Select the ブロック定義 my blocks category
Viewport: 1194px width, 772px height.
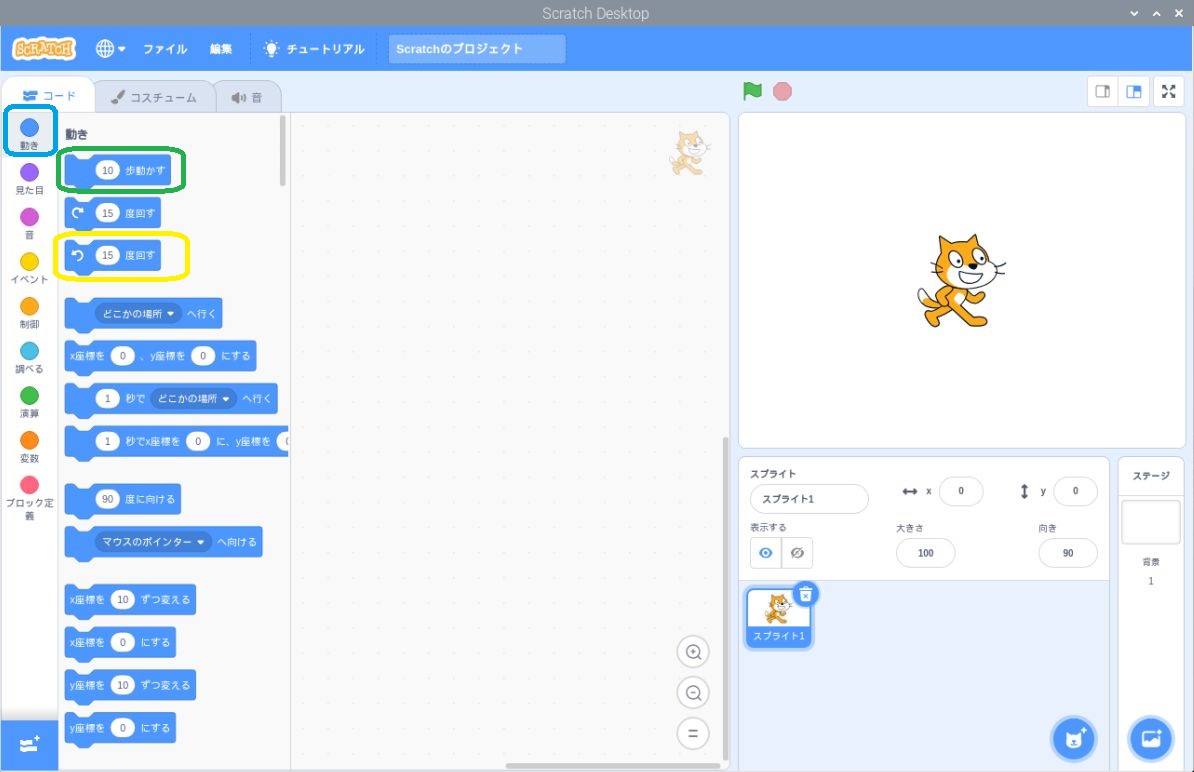(x=30, y=498)
